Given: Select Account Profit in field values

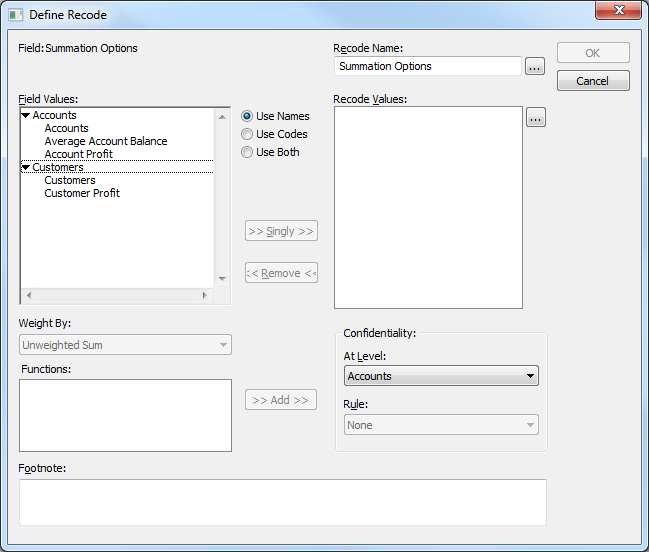Looking at the screenshot, I should 78,154.
